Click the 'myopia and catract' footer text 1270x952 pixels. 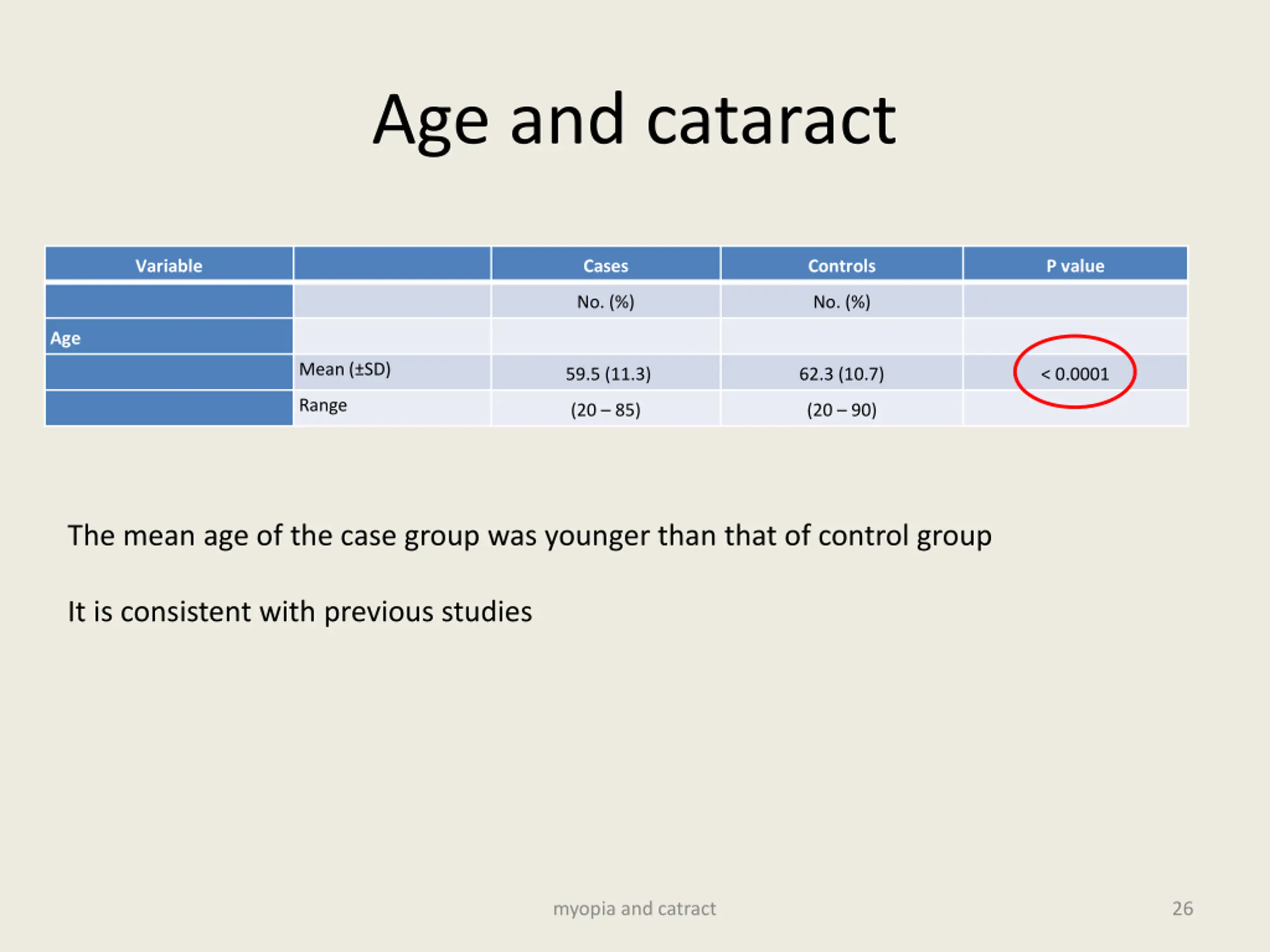coord(635,909)
